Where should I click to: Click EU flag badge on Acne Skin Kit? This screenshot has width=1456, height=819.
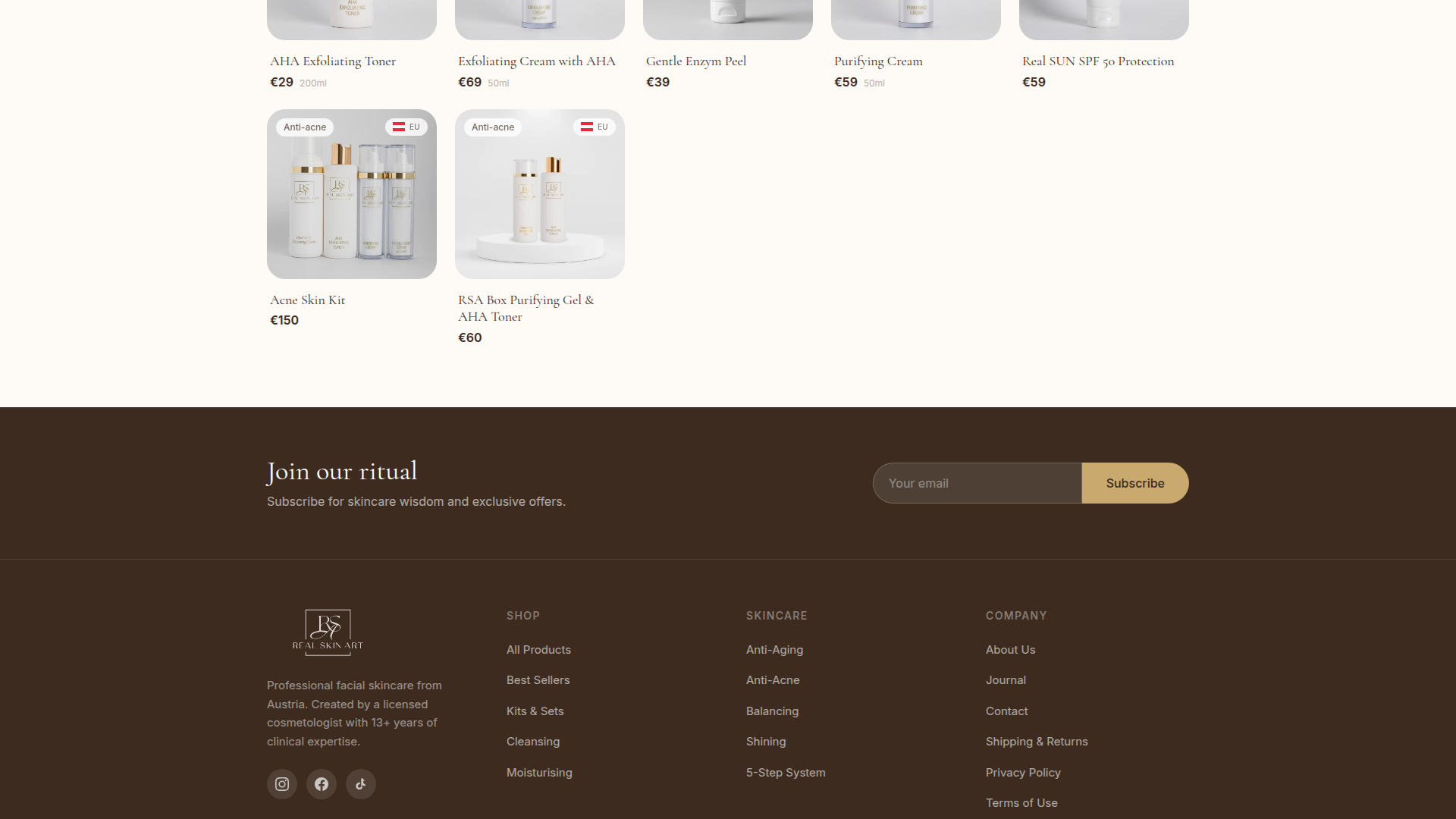tap(406, 127)
